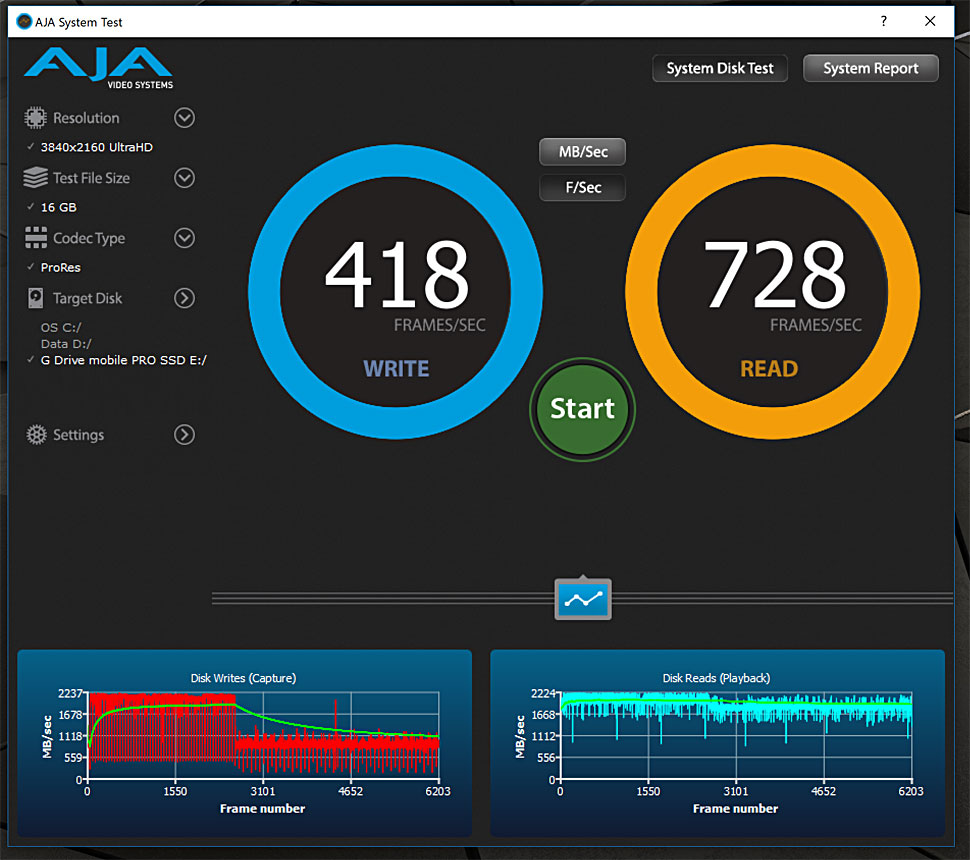The width and height of the screenshot is (970, 860).
Task: Expand the Resolution dropdown arrow
Action: tap(184, 118)
